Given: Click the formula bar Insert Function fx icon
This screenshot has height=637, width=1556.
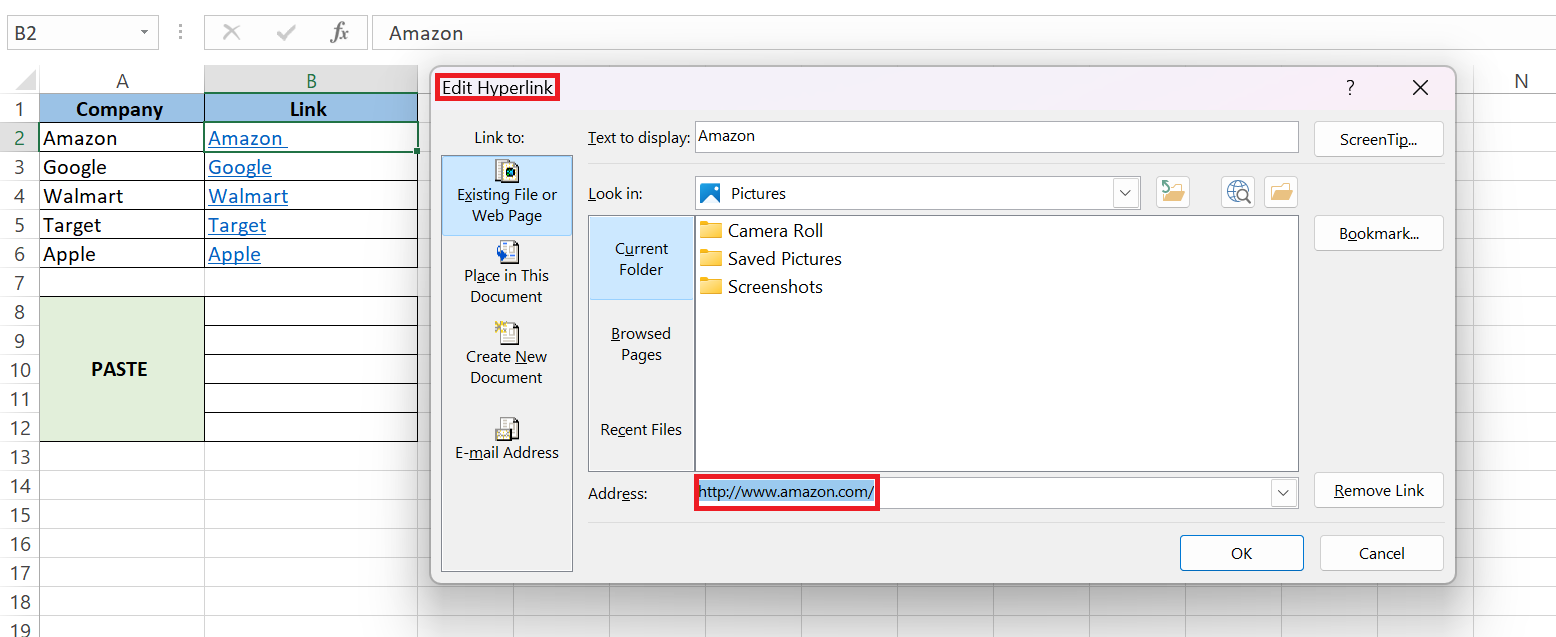Looking at the screenshot, I should 340,33.
